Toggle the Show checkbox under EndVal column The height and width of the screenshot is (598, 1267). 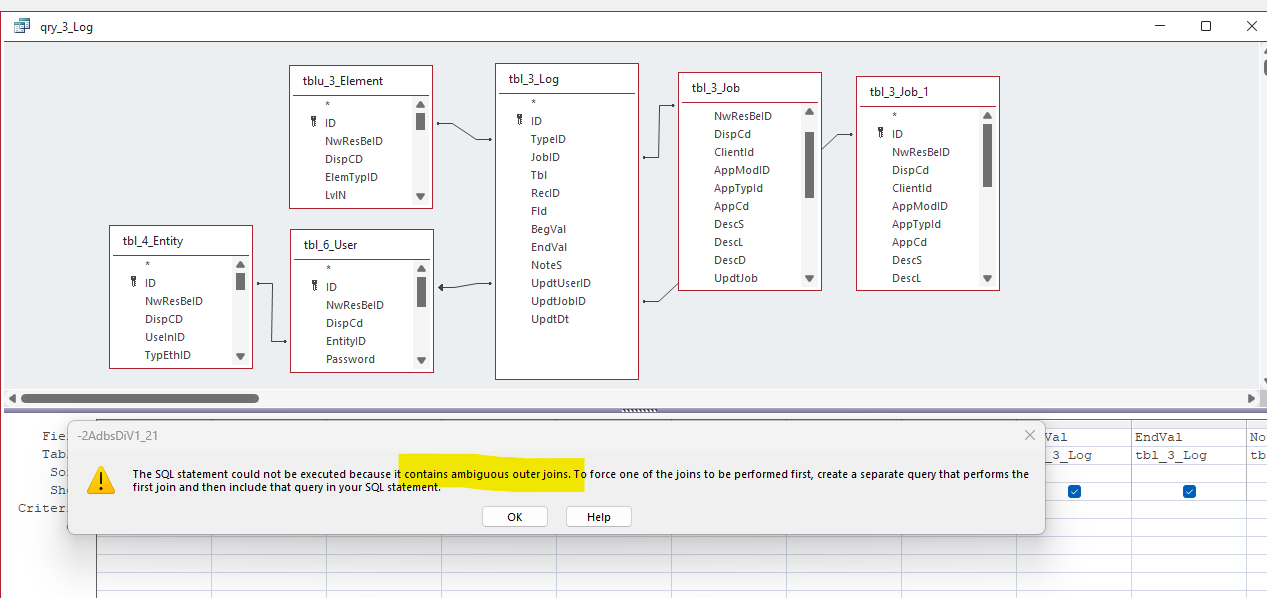pos(1189,491)
